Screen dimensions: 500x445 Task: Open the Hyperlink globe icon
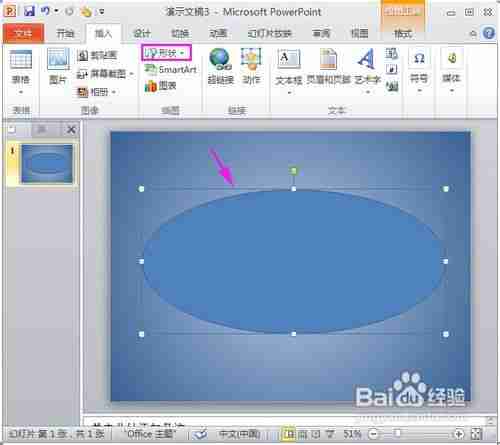(220, 59)
